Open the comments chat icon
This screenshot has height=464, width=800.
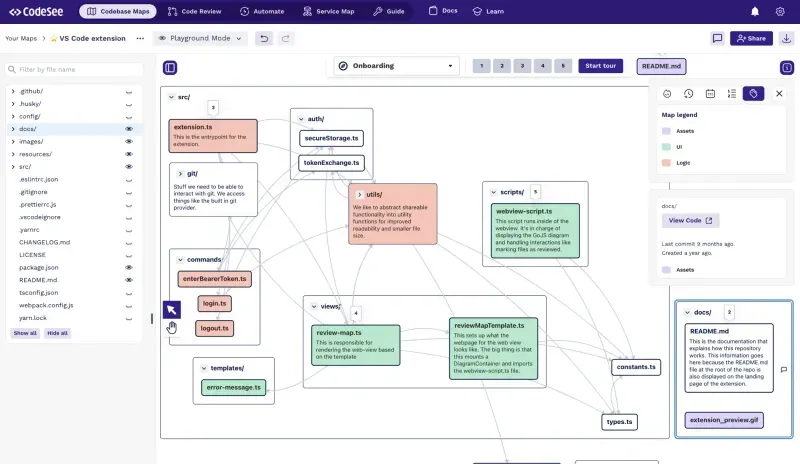[x=717, y=38]
